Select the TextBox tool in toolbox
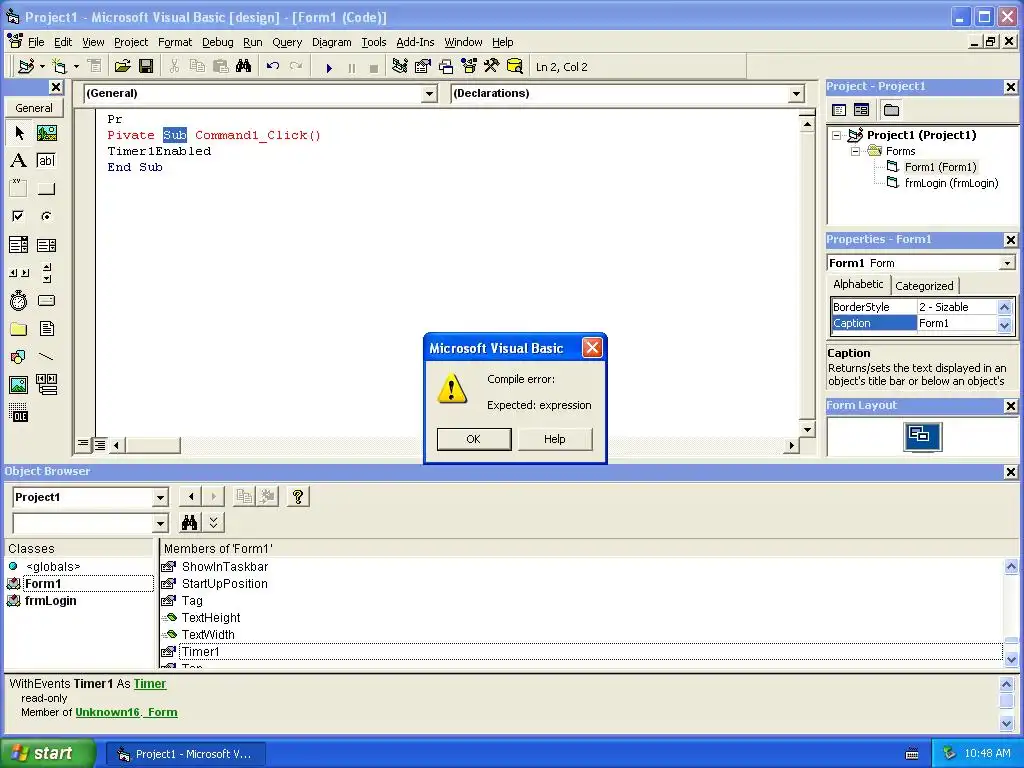This screenshot has width=1024, height=768. click(x=46, y=161)
